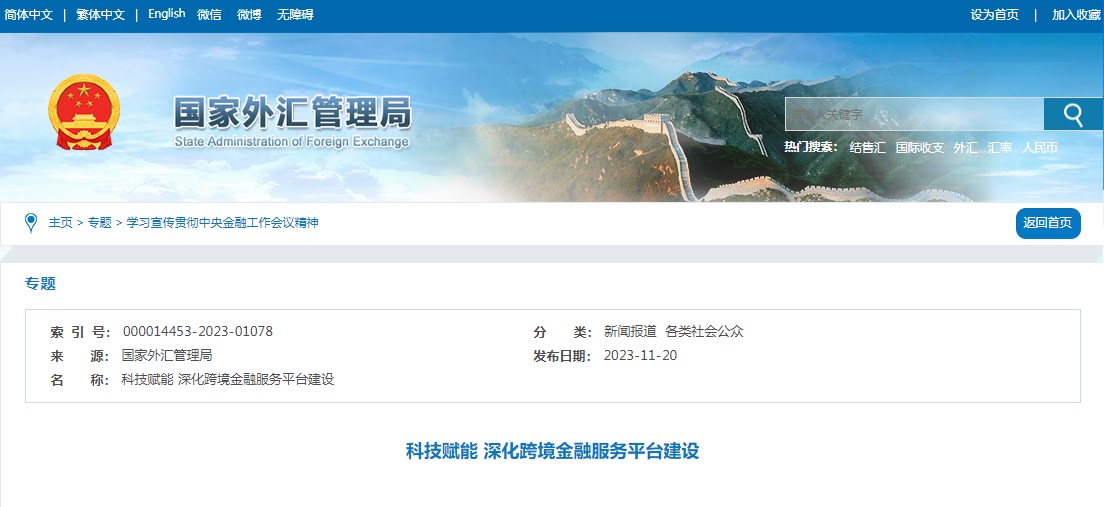Click 设为首页 in the top bar

(994, 15)
